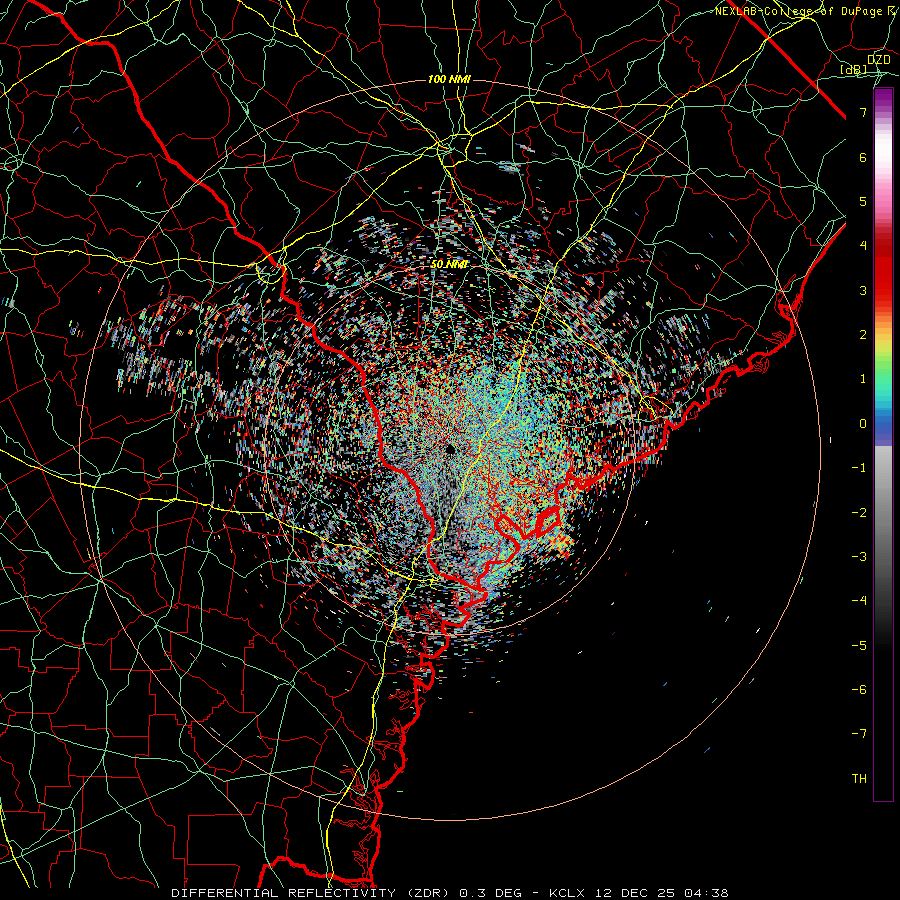
Task: Click the "-7" tick label on the scale
Action: point(859,734)
